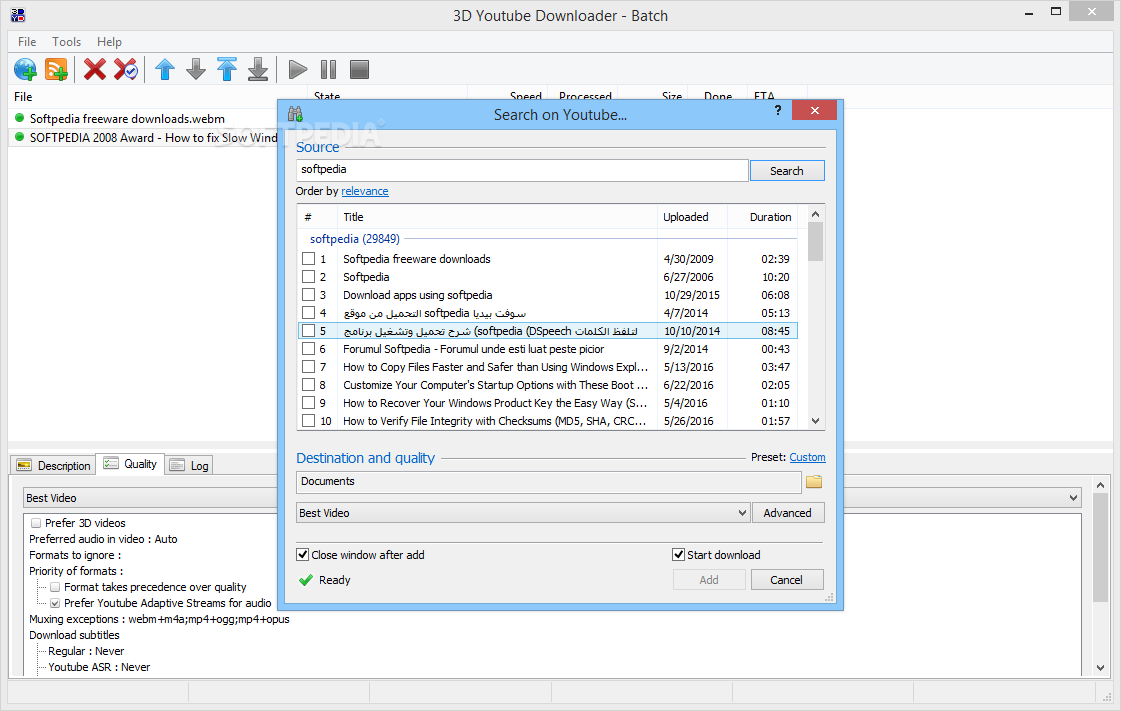Move the item to bottom of queue

258,69
